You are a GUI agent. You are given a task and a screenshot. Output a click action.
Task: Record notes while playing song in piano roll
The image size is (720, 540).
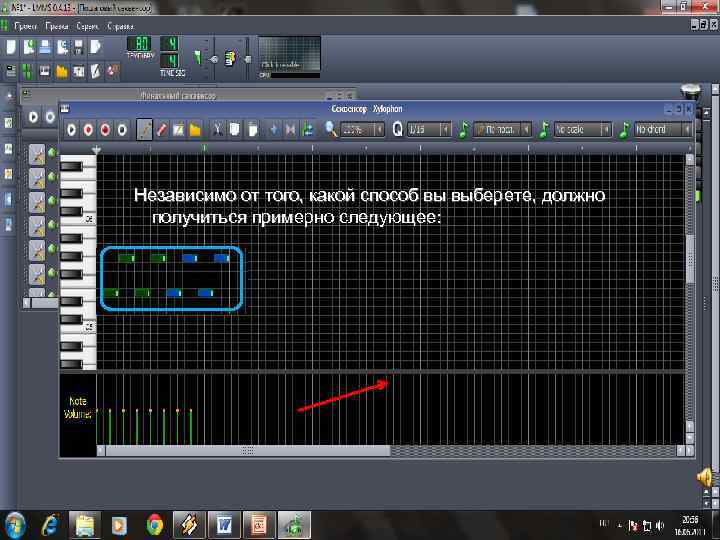tap(105, 130)
